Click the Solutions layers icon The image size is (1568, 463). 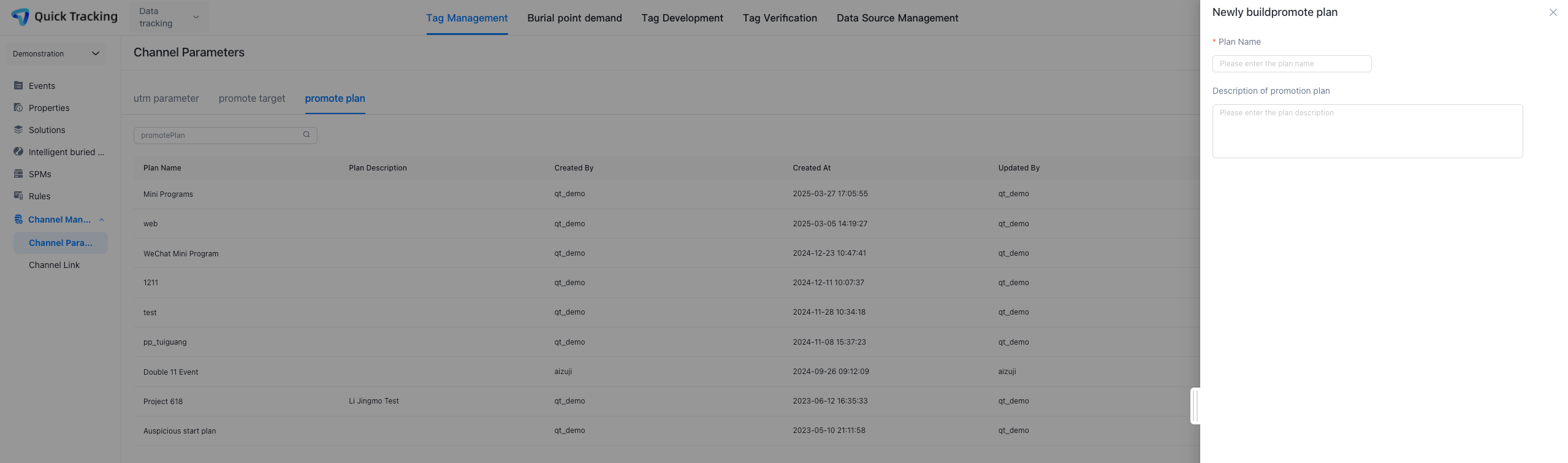point(18,130)
